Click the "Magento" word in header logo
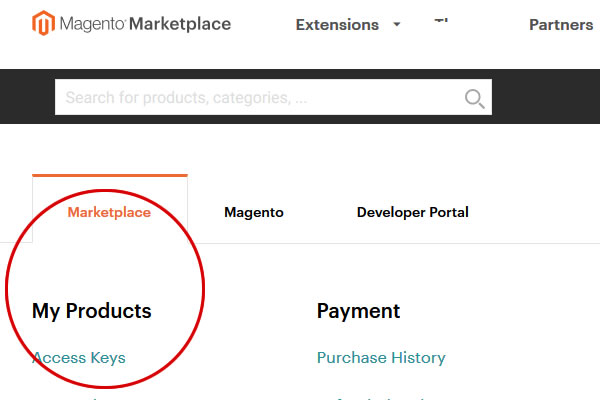Screen dimensions: 600x400 point(91,24)
